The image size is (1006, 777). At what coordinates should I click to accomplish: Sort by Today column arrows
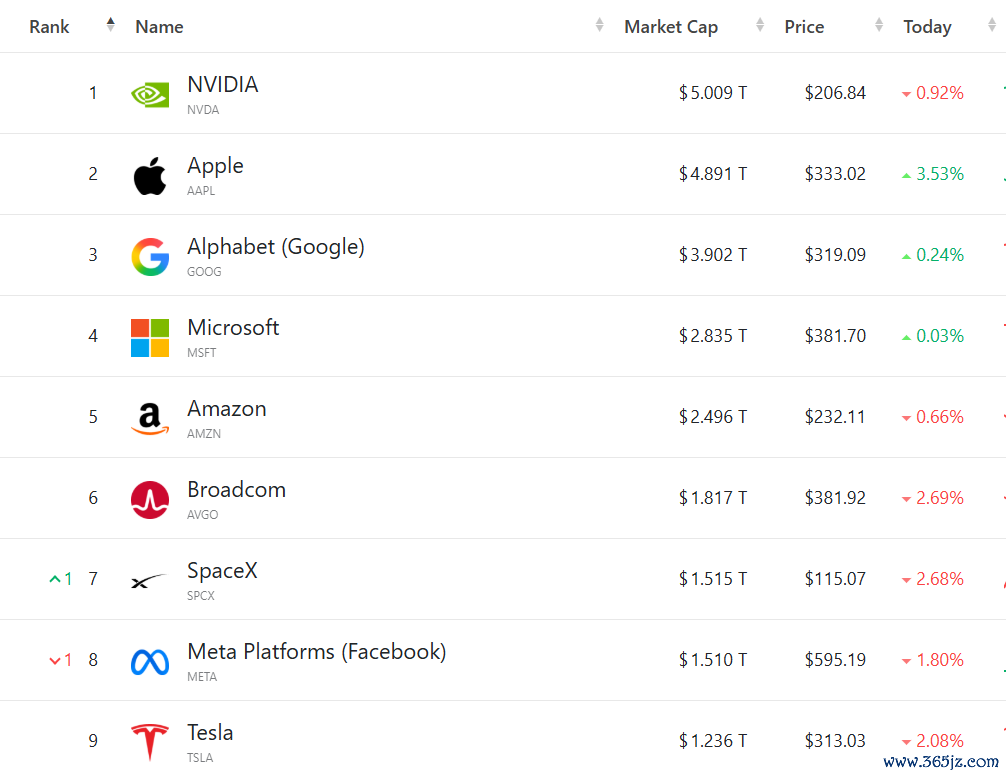tap(992, 25)
